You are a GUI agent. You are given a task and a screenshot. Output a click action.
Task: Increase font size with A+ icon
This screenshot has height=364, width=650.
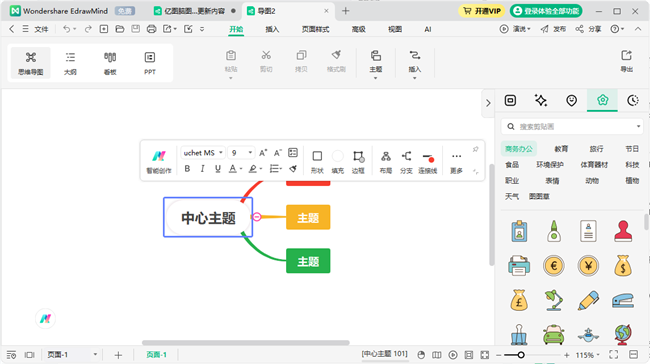tap(263, 153)
